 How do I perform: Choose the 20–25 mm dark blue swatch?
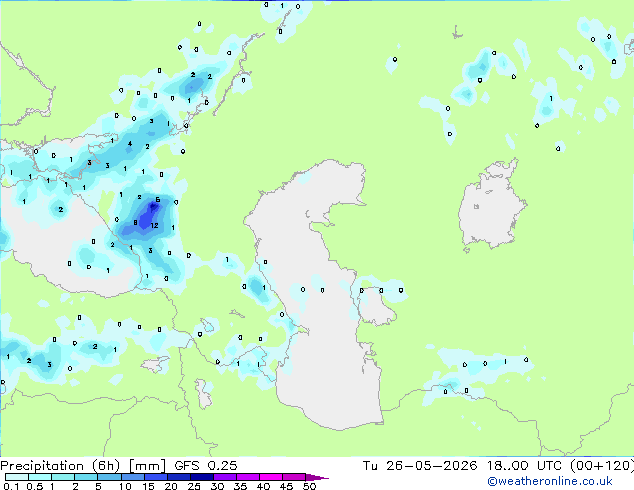(x=178, y=477)
